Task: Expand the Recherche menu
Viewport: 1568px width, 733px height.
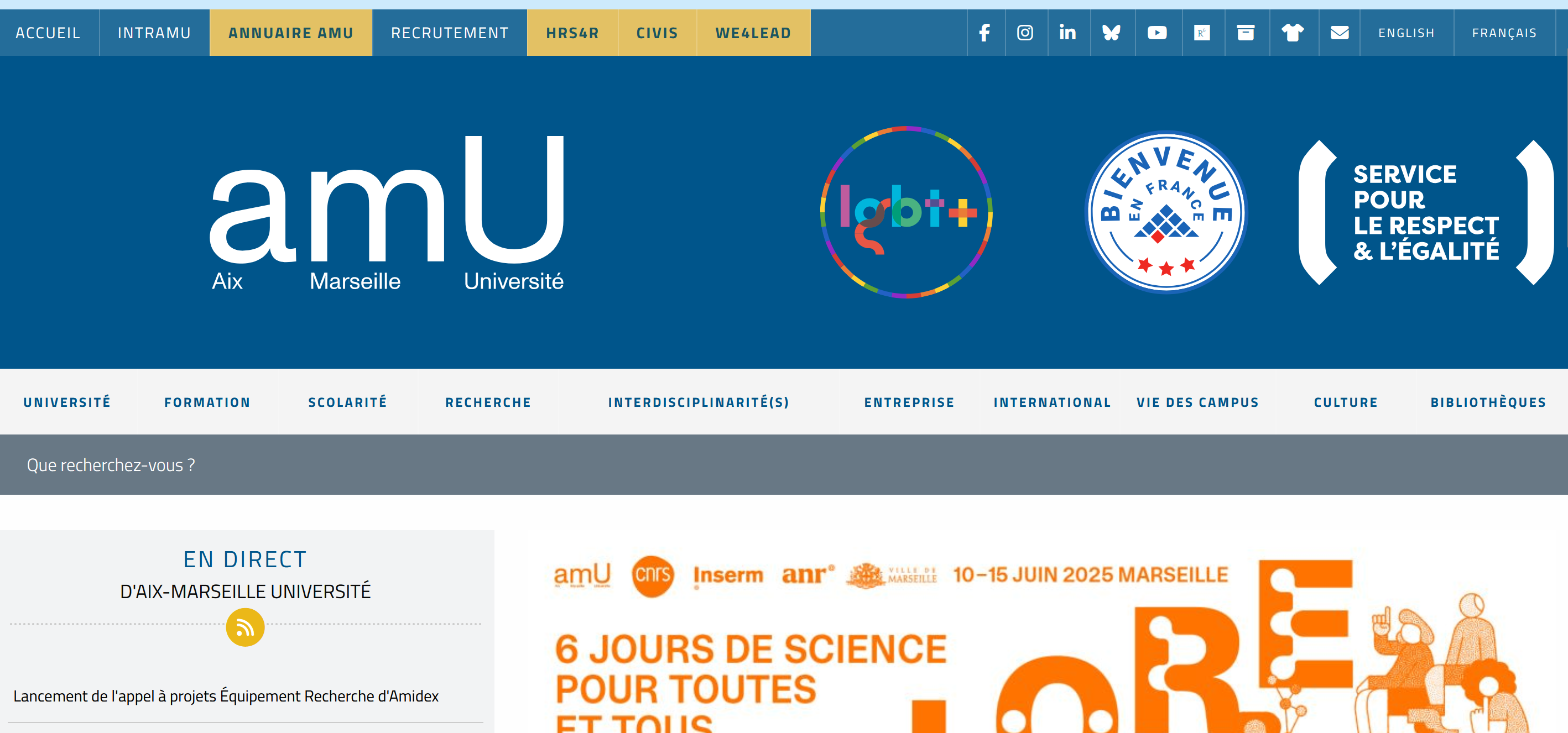Action: (488, 402)
